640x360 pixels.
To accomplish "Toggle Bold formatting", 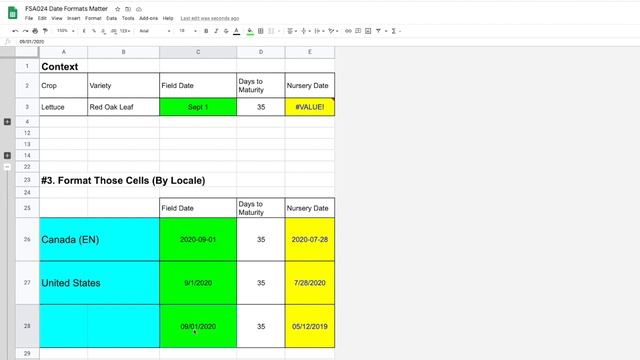I will click(206, 31).
